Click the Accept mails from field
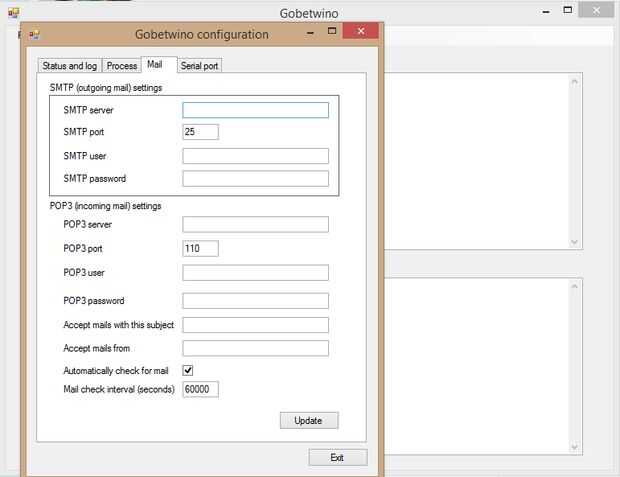 (255, 348)
